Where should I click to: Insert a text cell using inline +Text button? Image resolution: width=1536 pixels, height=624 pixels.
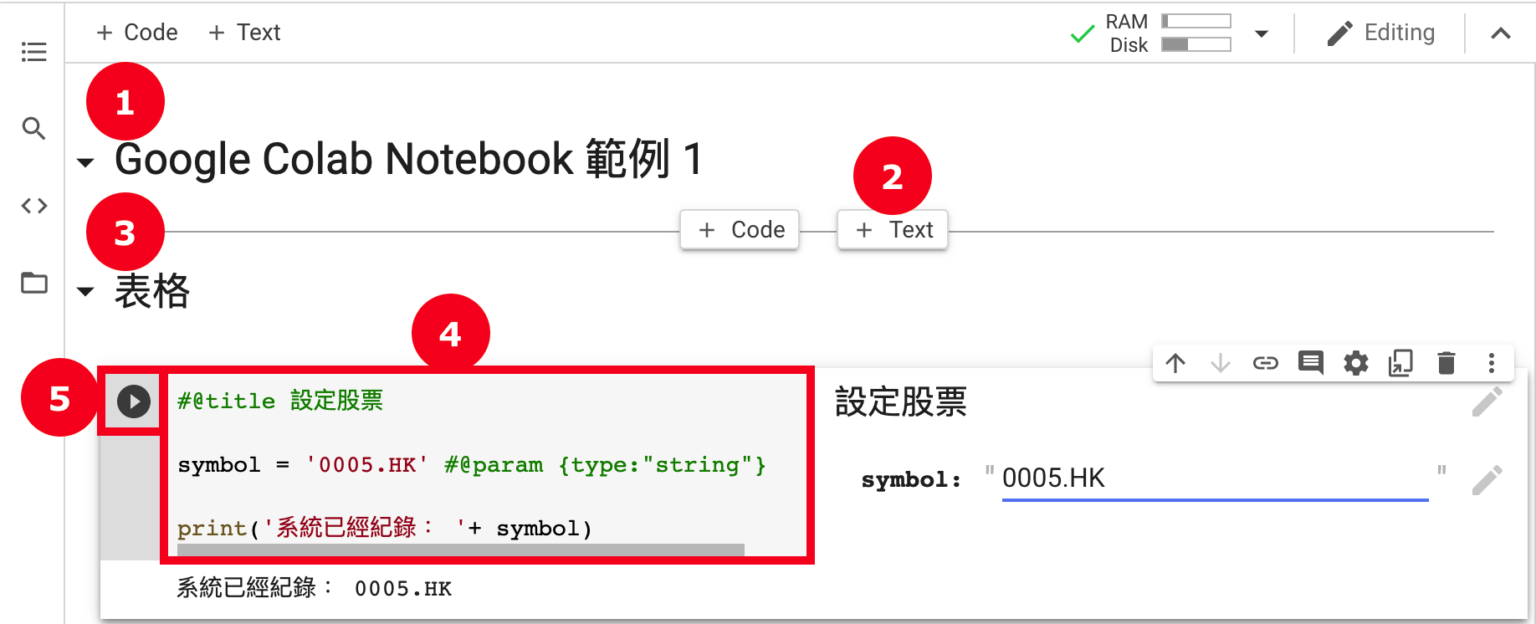pyautogui.click(x=892, y=229)
